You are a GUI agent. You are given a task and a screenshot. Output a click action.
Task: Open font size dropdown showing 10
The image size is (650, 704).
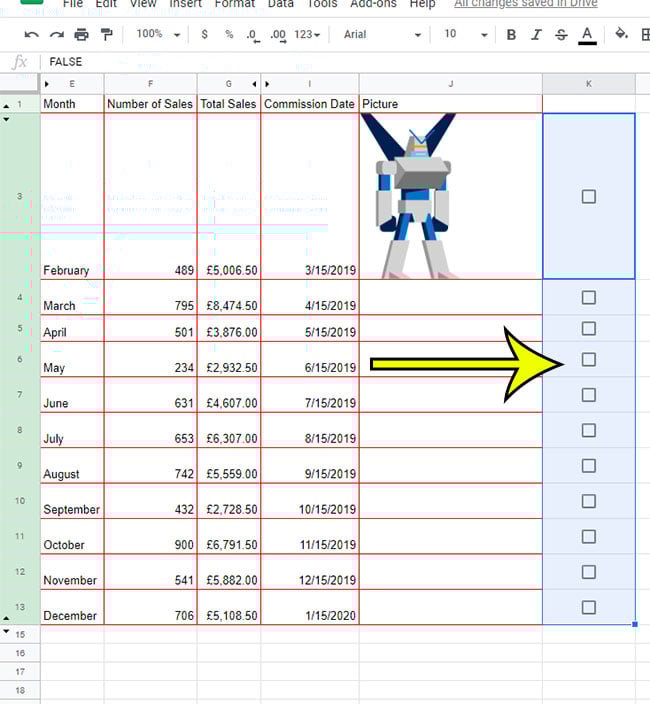(x=466, y=35)
